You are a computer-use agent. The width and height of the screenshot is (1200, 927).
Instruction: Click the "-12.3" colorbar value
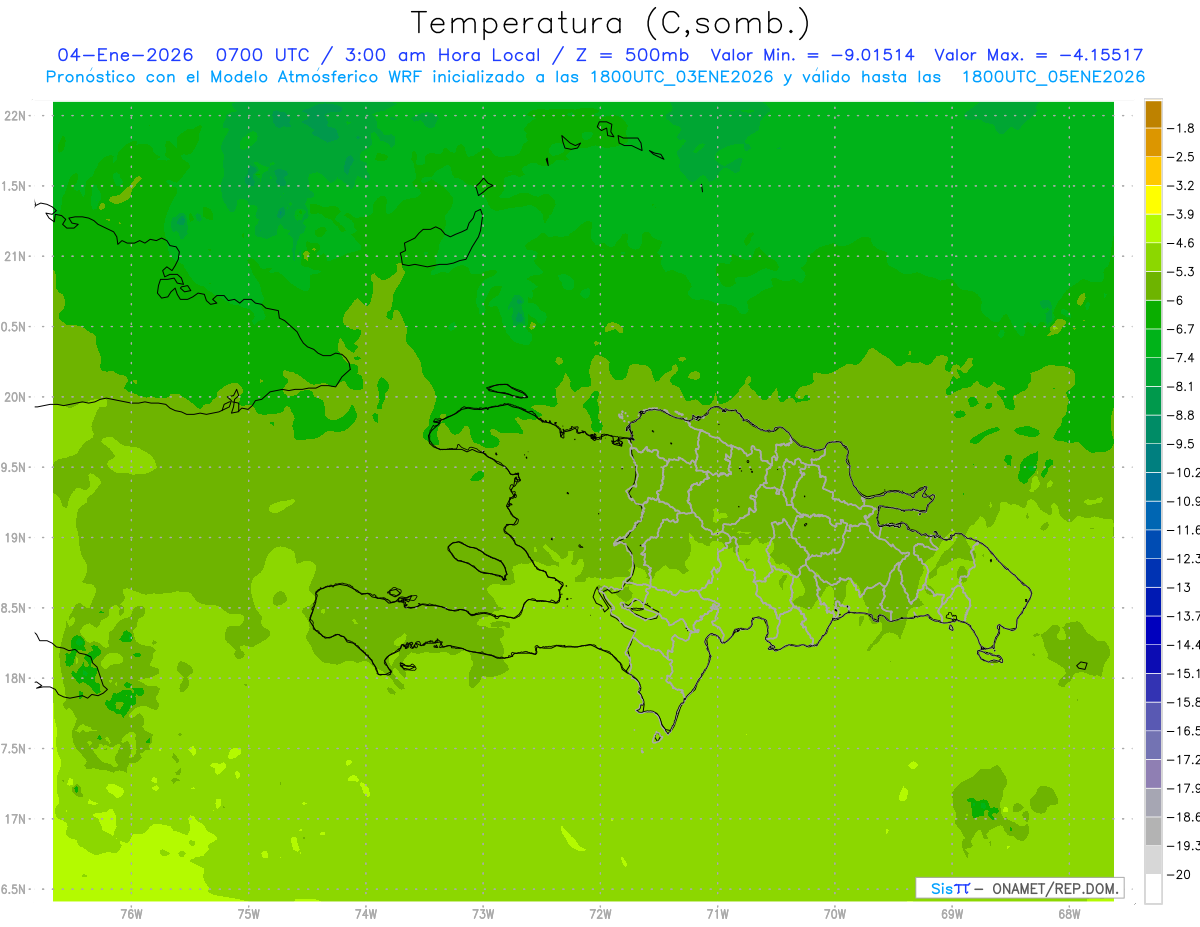(1184, 558)
